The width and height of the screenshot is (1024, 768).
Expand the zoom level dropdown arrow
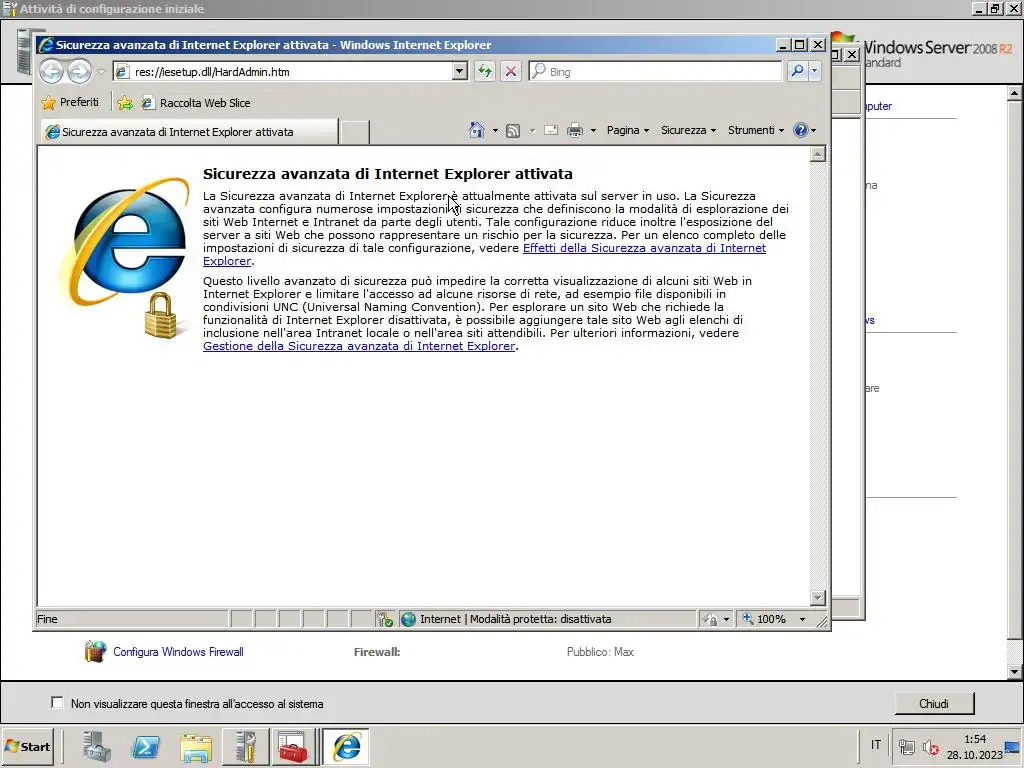tap(803, 619)
